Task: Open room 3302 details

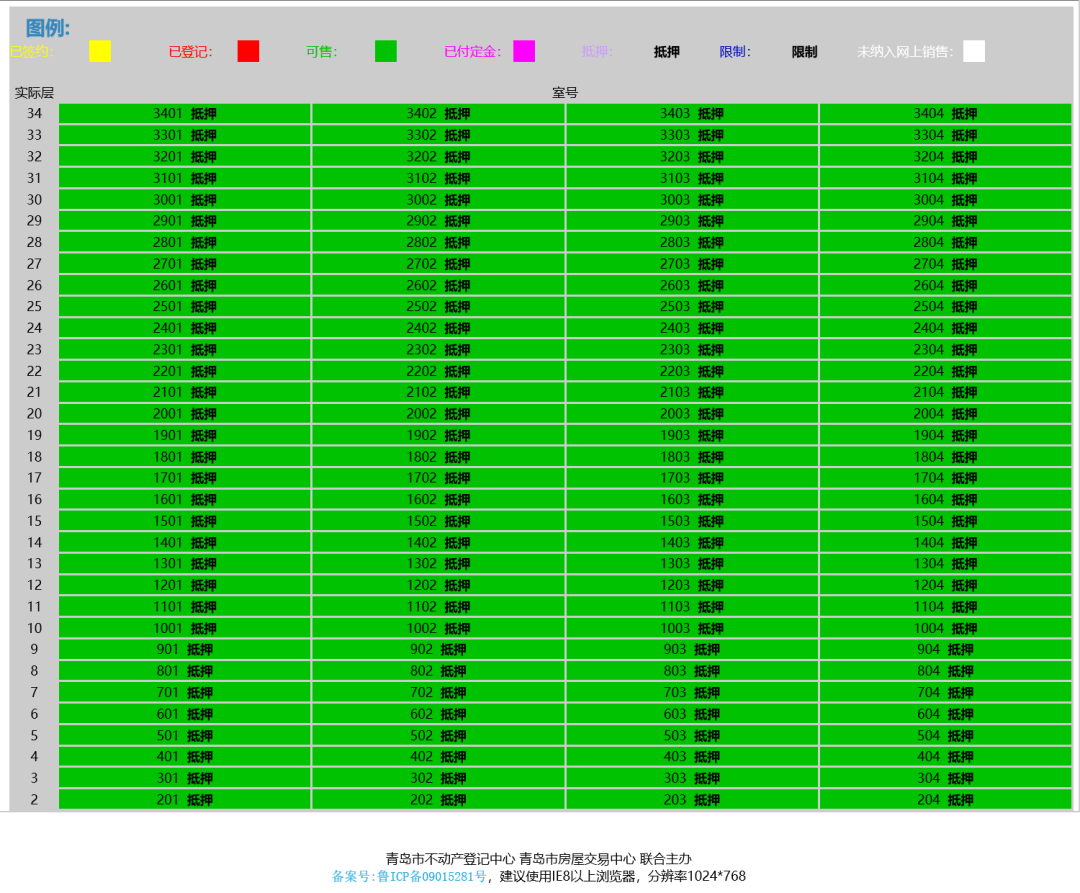Action: click(438, 135)
